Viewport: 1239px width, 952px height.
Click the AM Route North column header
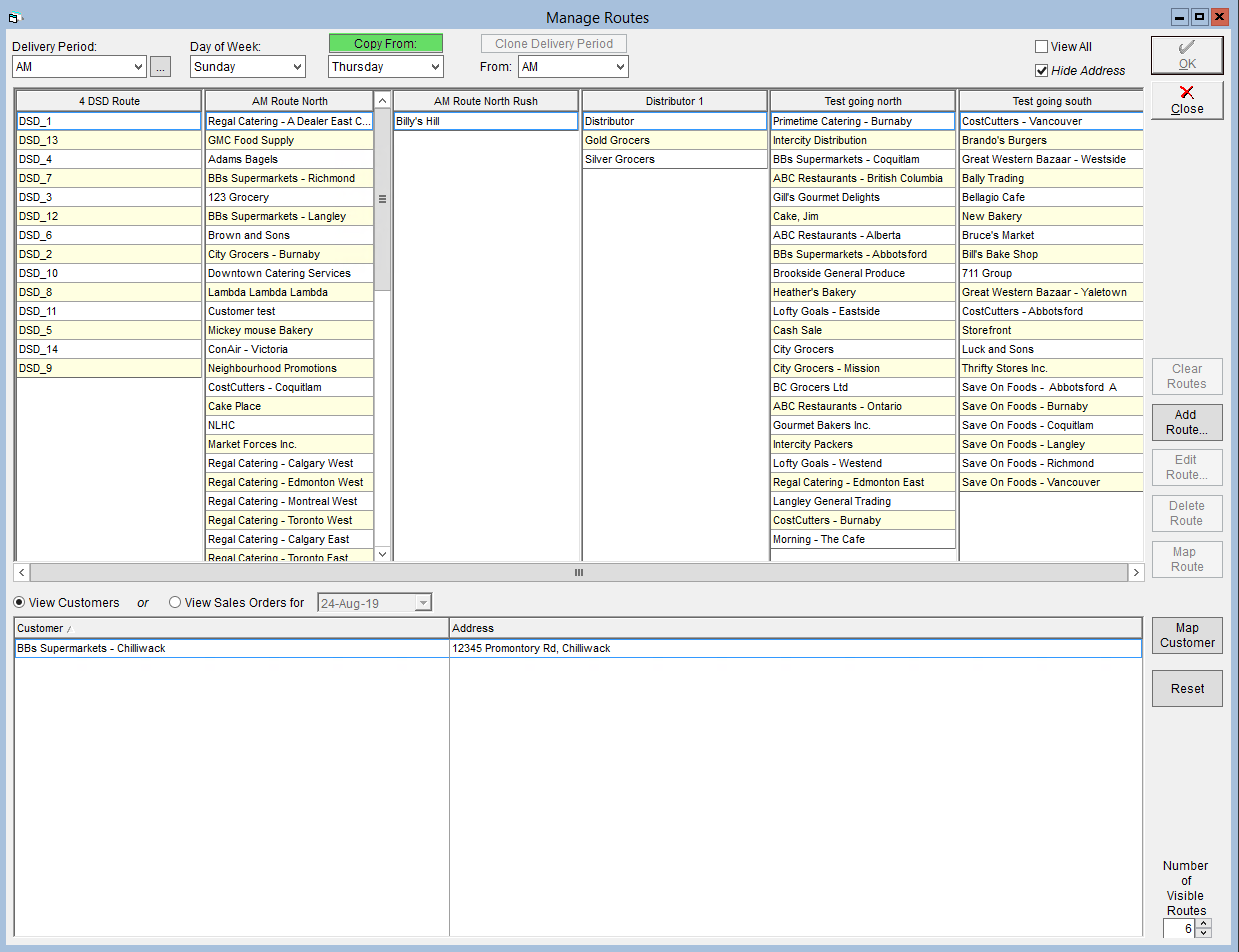tap(289, 101)
